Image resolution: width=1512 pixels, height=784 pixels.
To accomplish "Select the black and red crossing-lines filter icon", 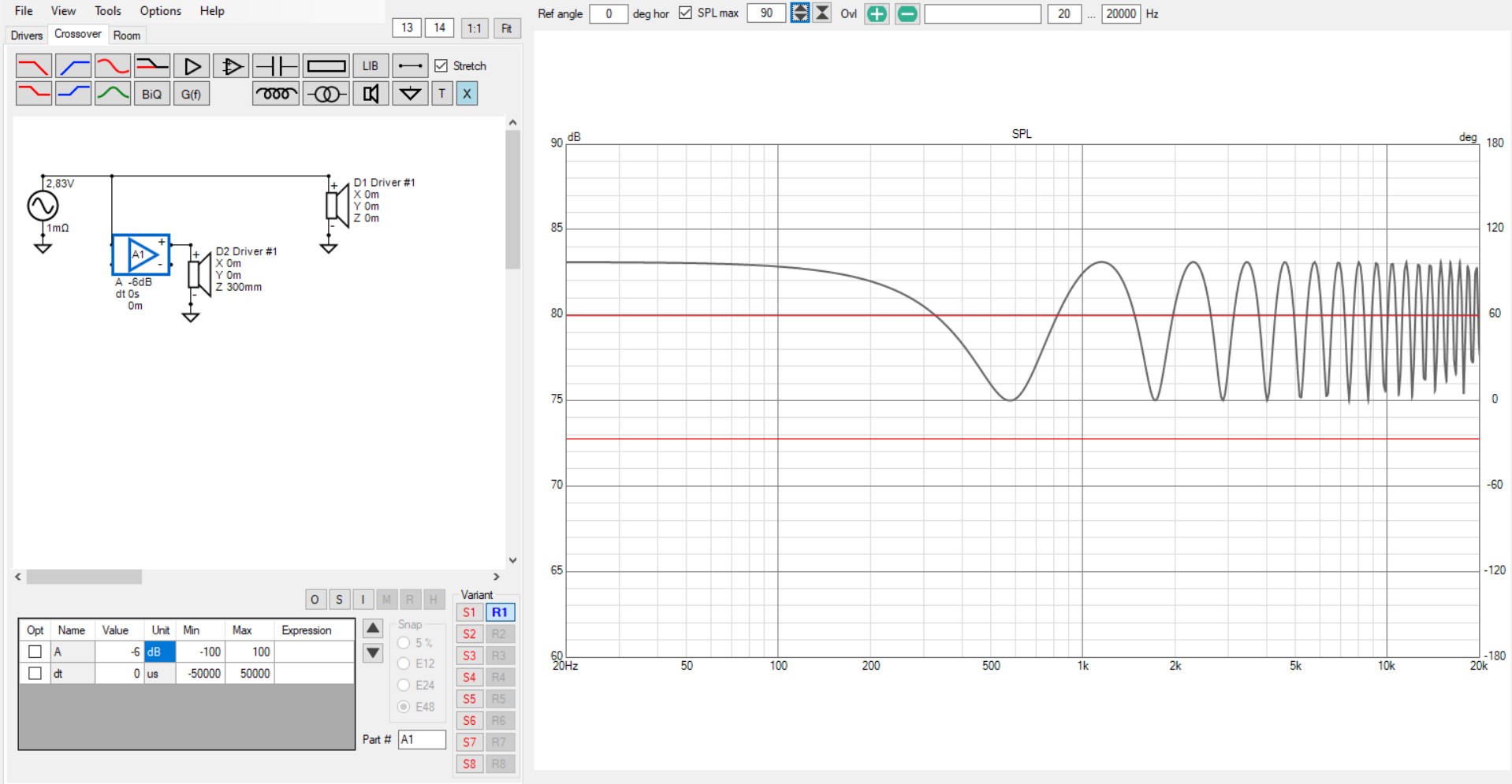I will pos(152,66).
